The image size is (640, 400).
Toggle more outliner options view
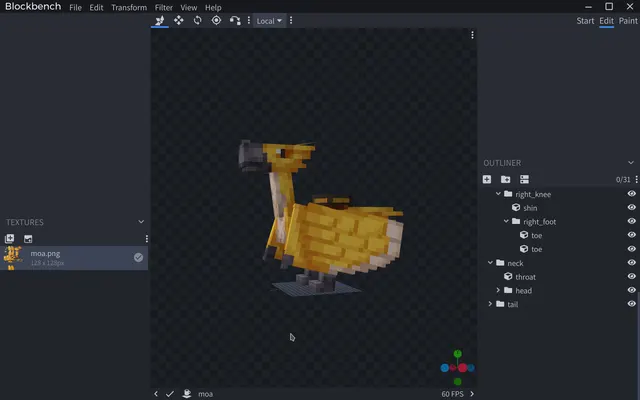tap(524, 179)
